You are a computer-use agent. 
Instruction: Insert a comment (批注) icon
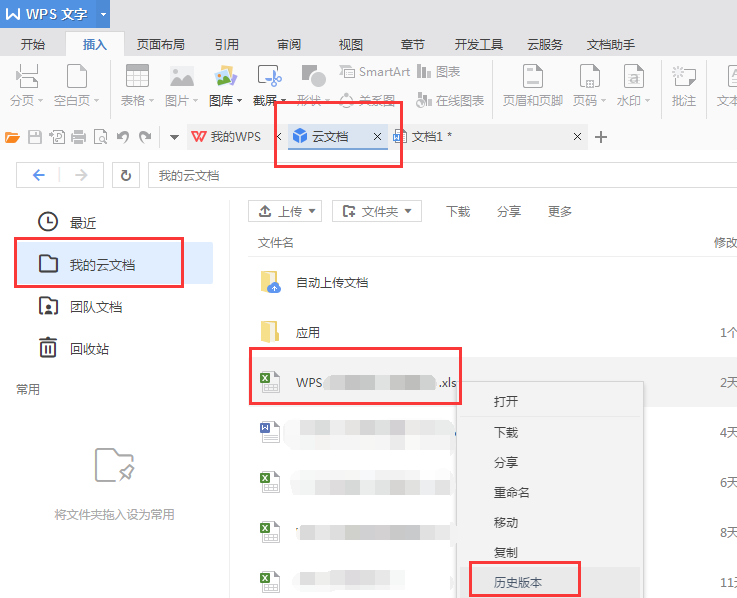pyautogui.click(x=683, y=77)
